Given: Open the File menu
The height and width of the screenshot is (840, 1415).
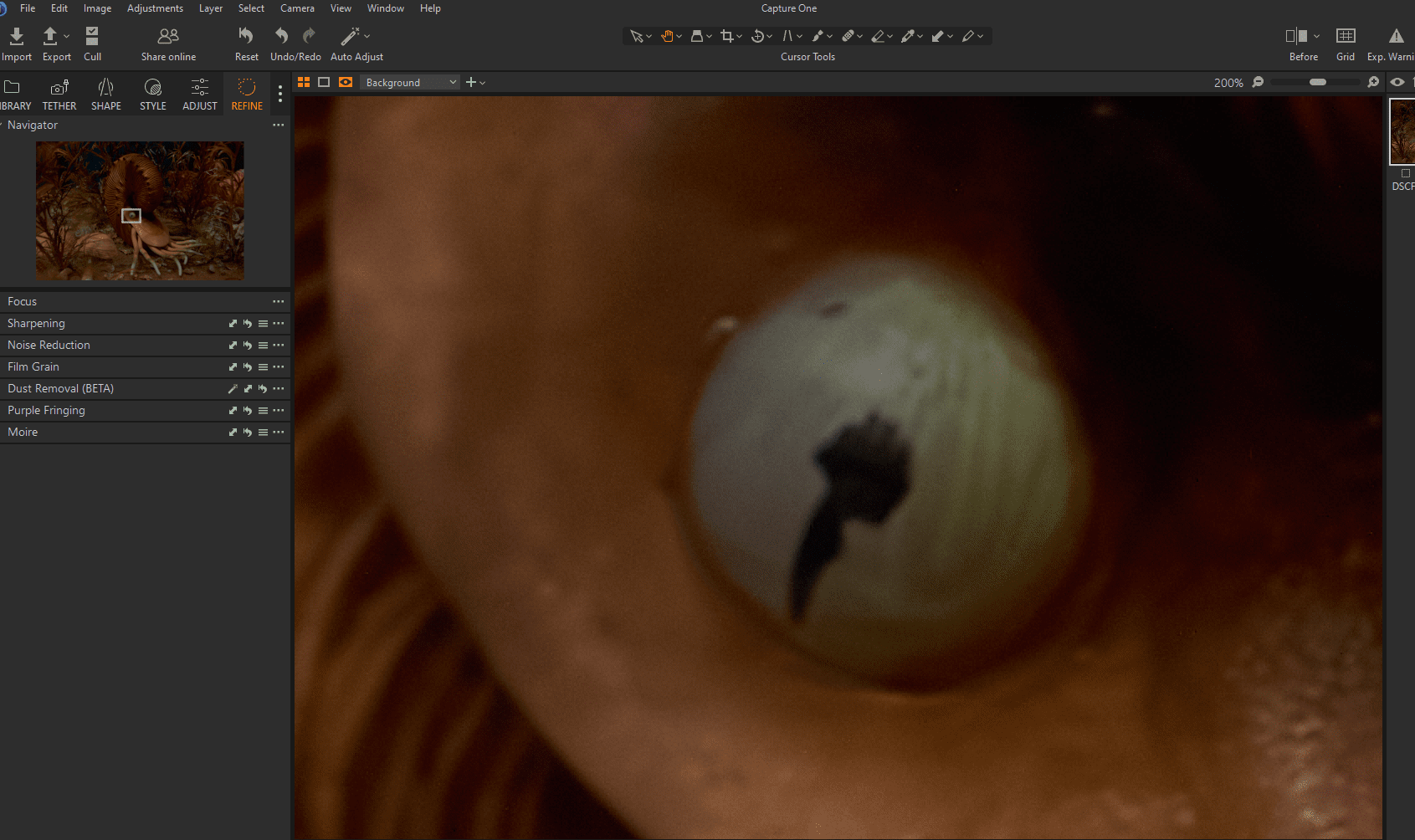Looking at the screenshot, I should point(28,8).
